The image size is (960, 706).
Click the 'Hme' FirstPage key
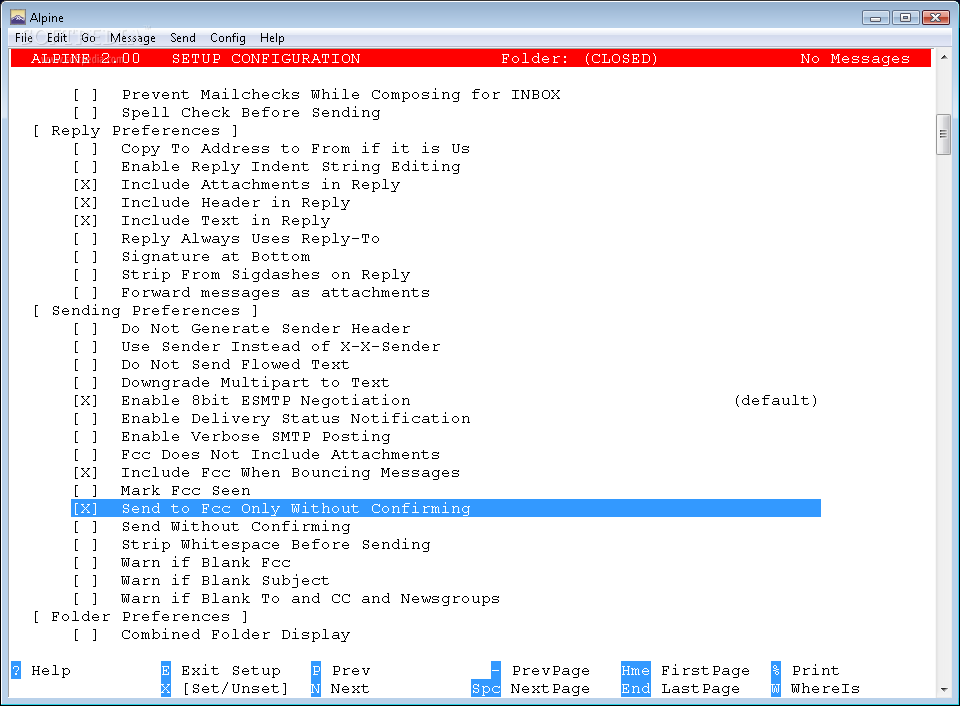(636, 670)
